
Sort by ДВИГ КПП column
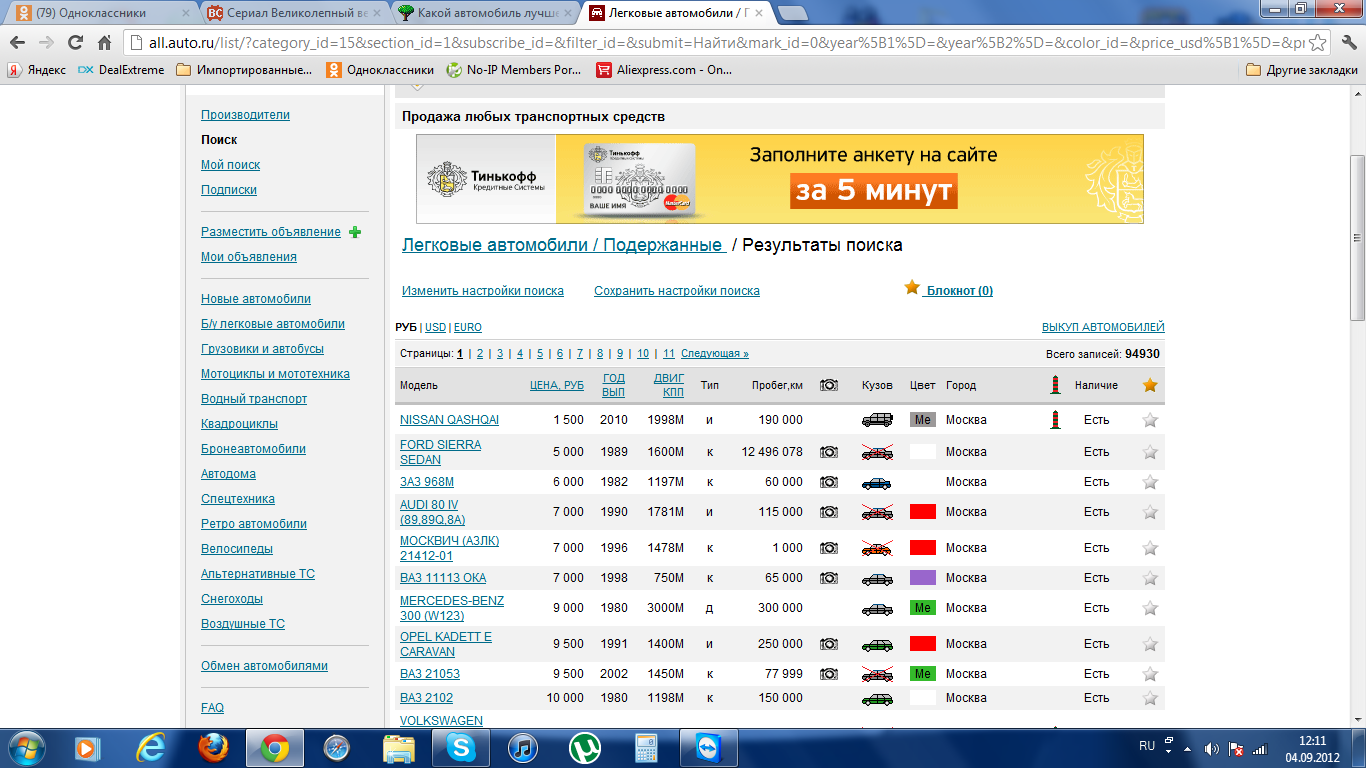[x=669, y=385]
